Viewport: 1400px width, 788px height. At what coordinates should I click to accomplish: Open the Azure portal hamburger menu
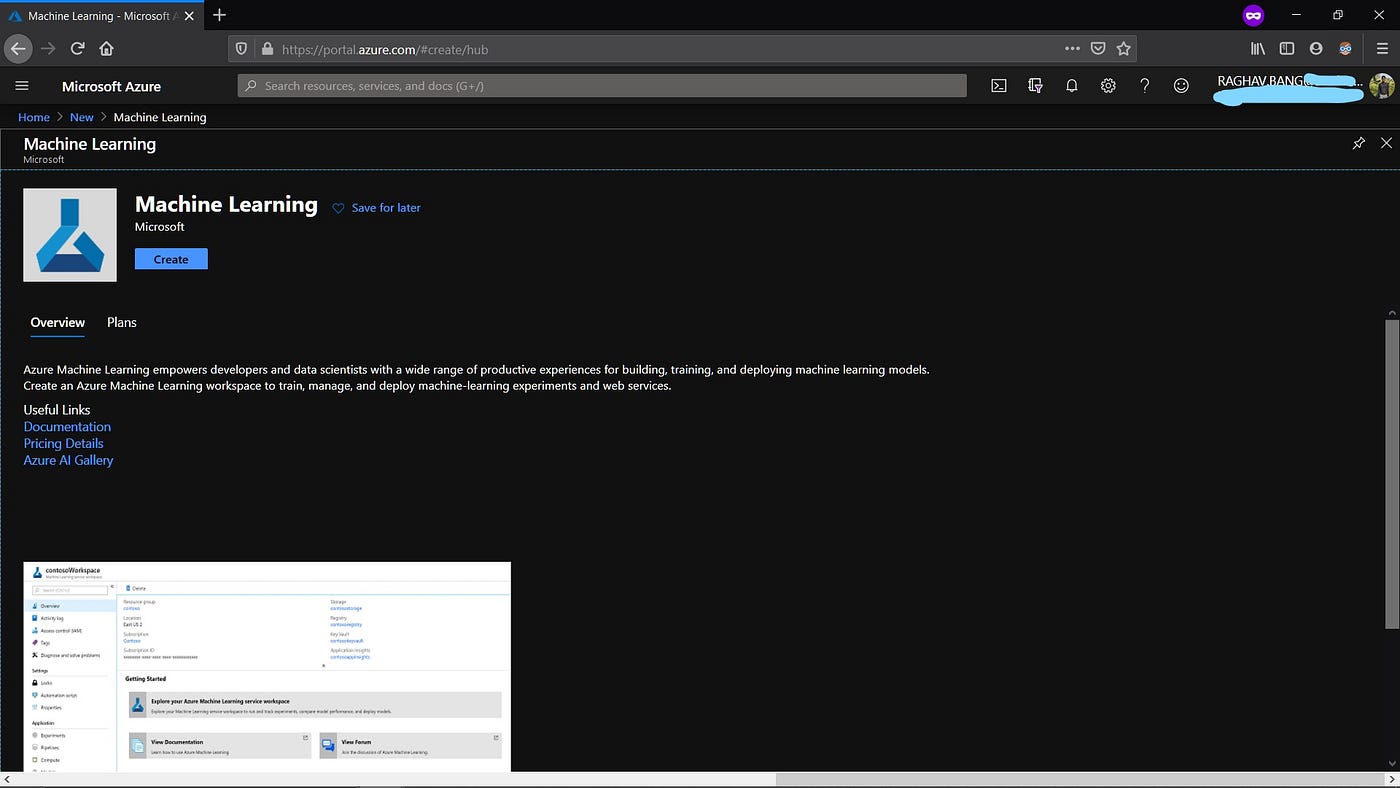[22, 86]
